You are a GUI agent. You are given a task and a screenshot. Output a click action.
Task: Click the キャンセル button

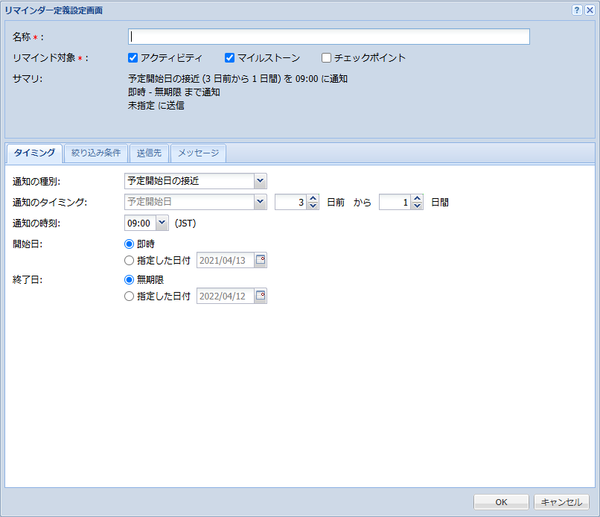562,502
